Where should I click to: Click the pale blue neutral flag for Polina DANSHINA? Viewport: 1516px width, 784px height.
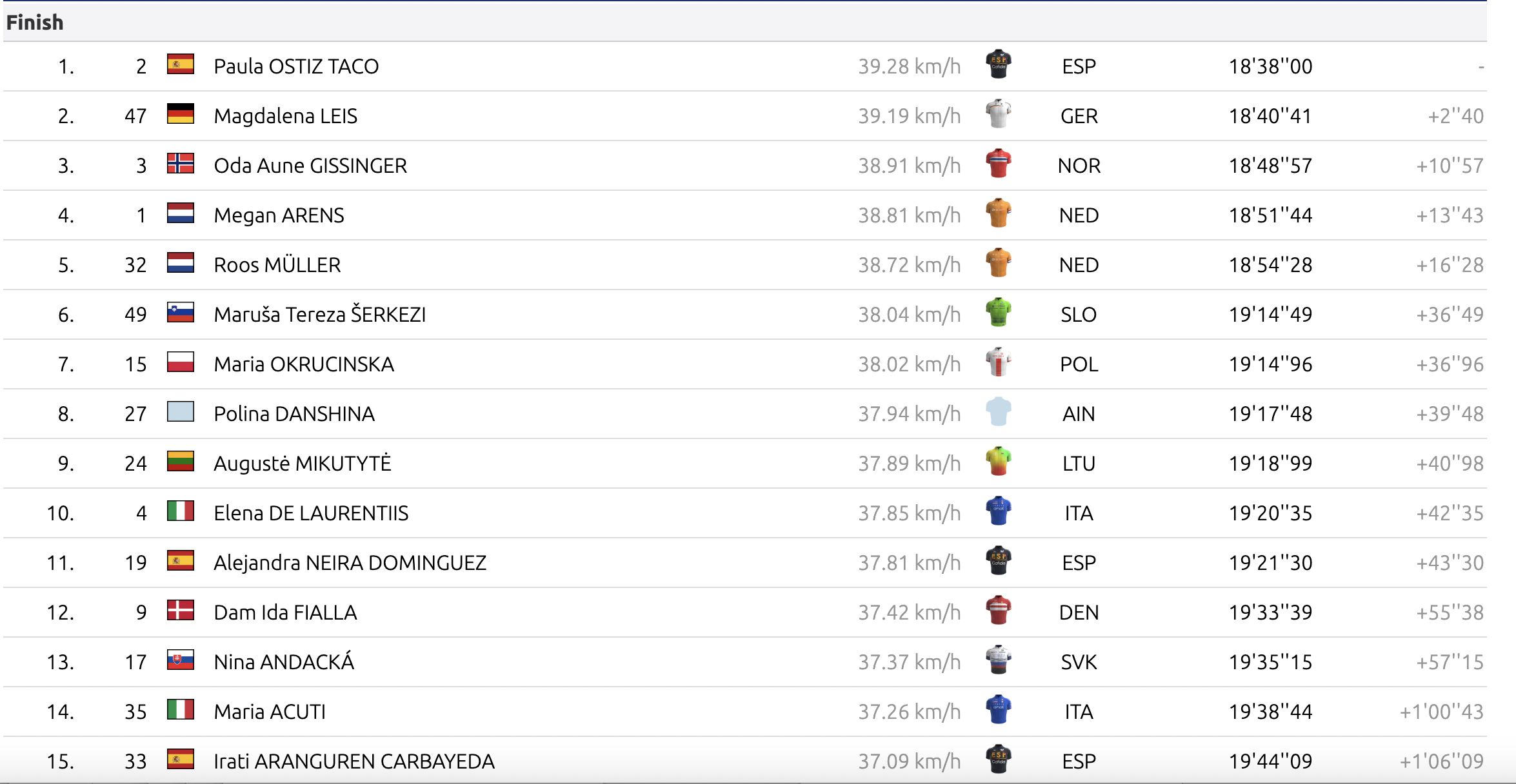180,412
